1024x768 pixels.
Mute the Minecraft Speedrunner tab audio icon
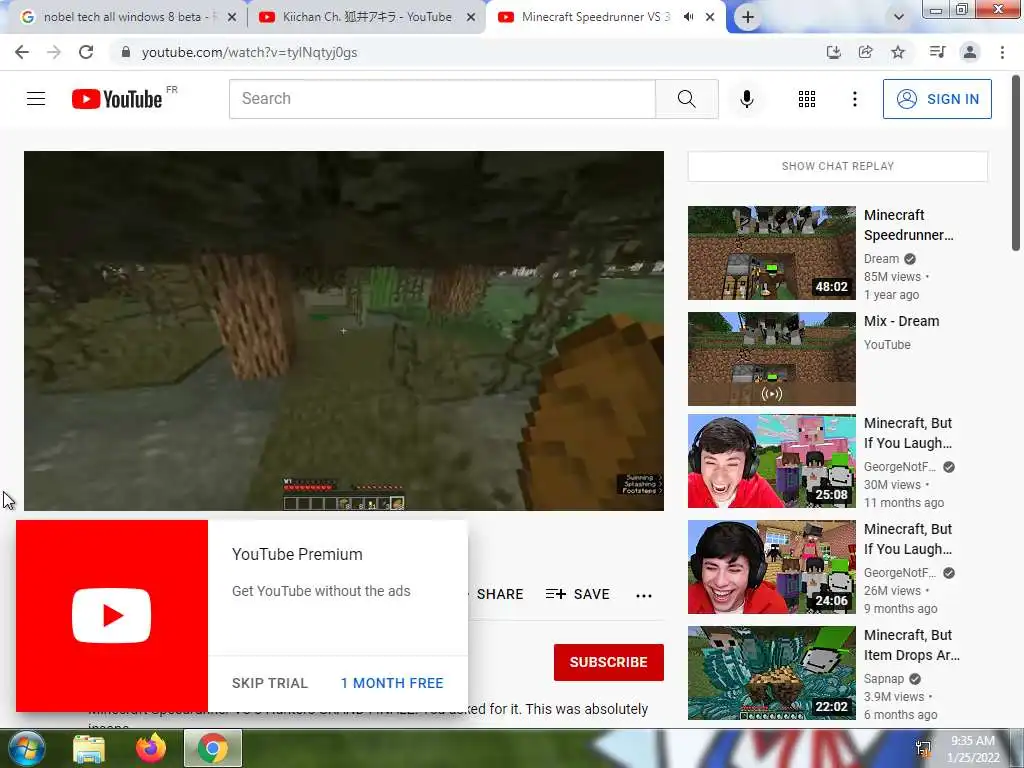(688, 17)
